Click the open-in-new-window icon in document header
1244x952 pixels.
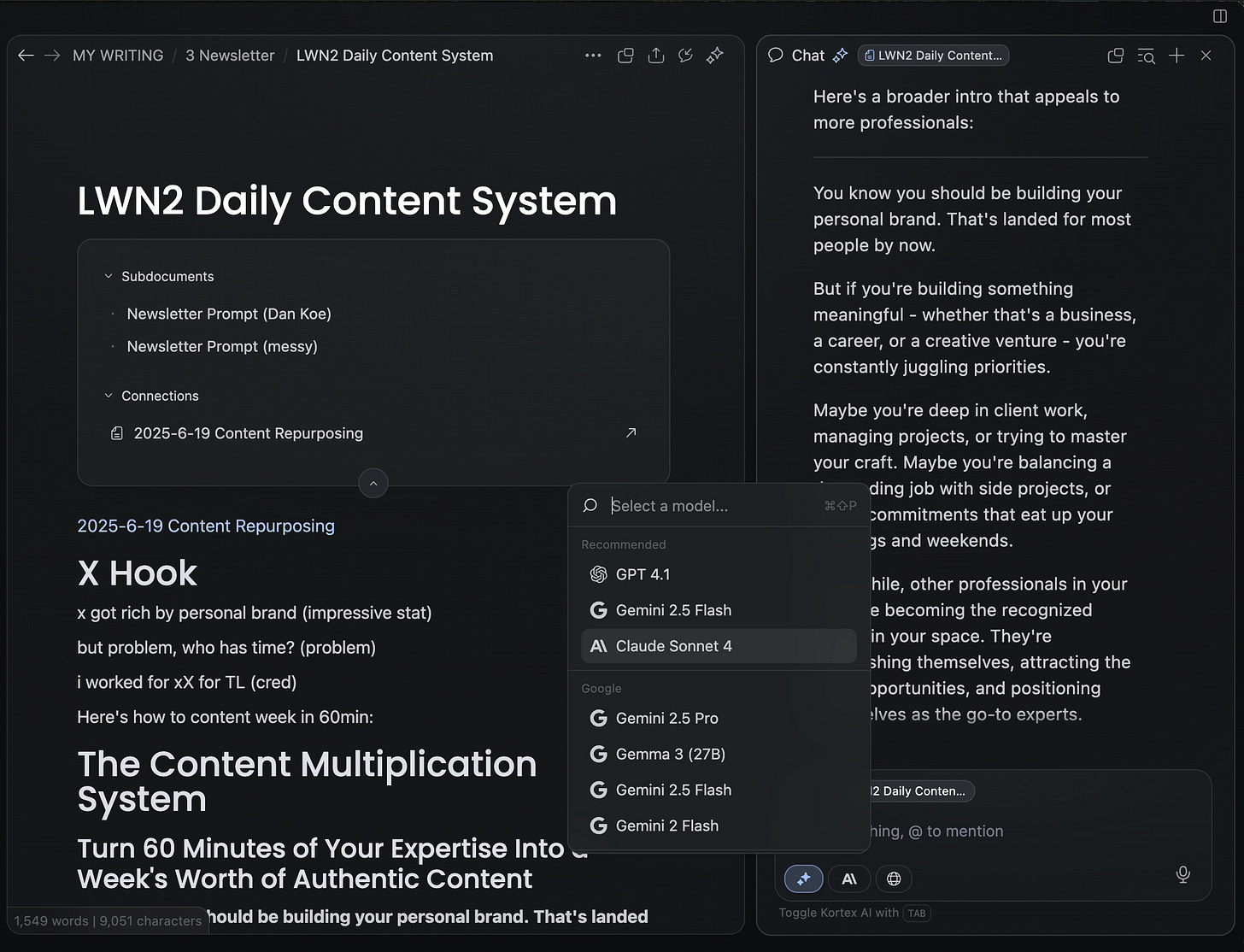(625, 56)
